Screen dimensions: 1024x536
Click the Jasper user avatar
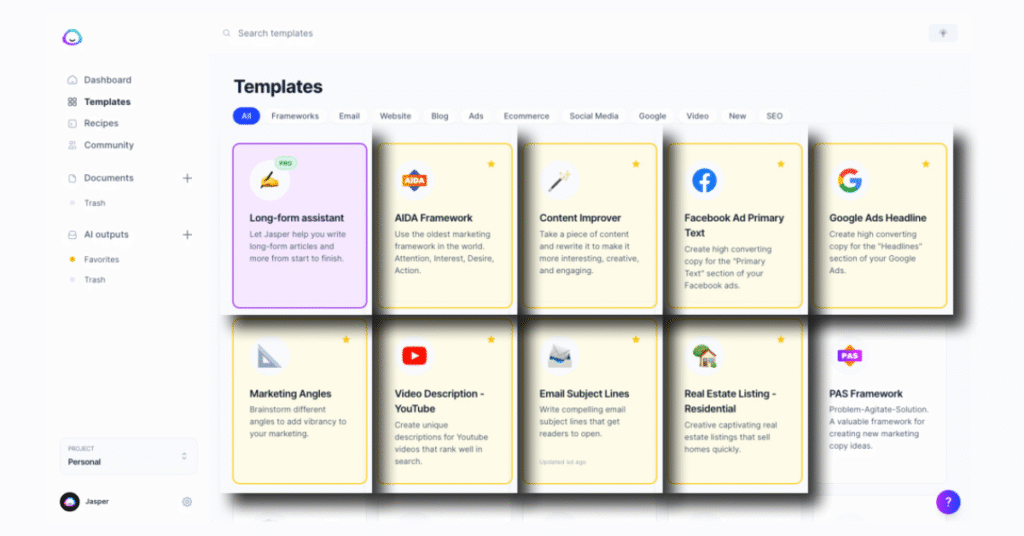(70, 501)
